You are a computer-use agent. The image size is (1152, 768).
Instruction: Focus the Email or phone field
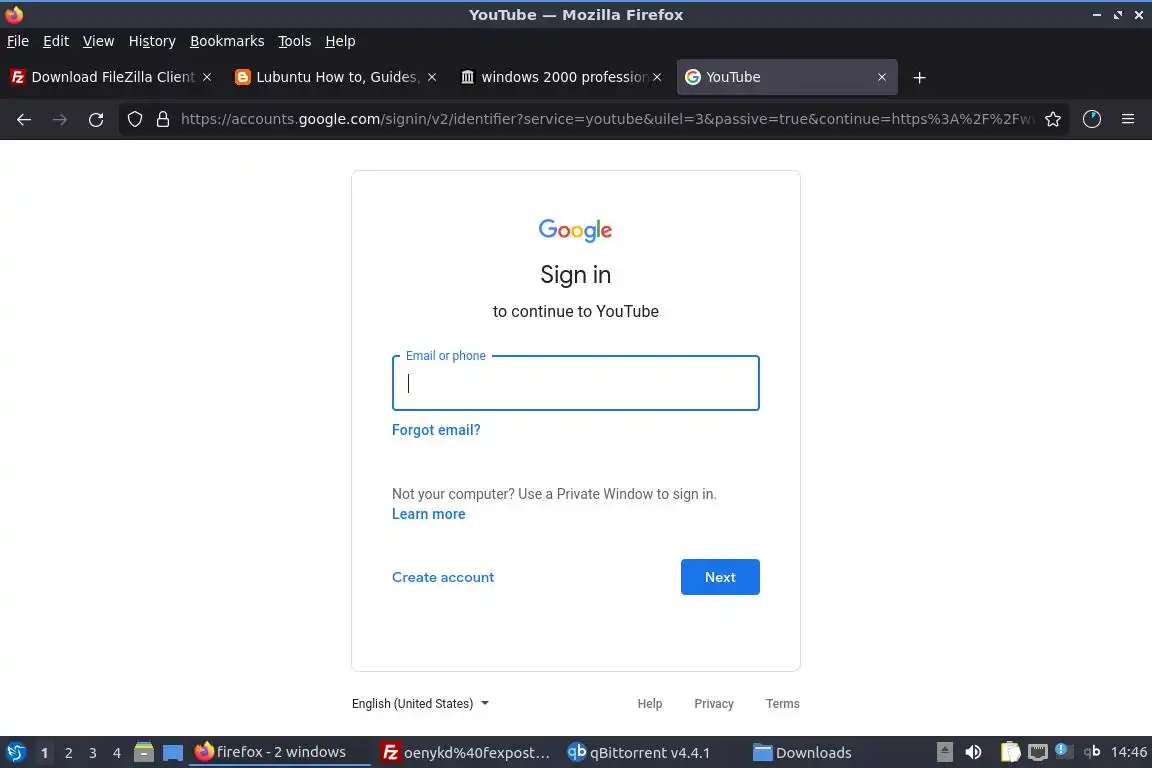click(575, 383)
